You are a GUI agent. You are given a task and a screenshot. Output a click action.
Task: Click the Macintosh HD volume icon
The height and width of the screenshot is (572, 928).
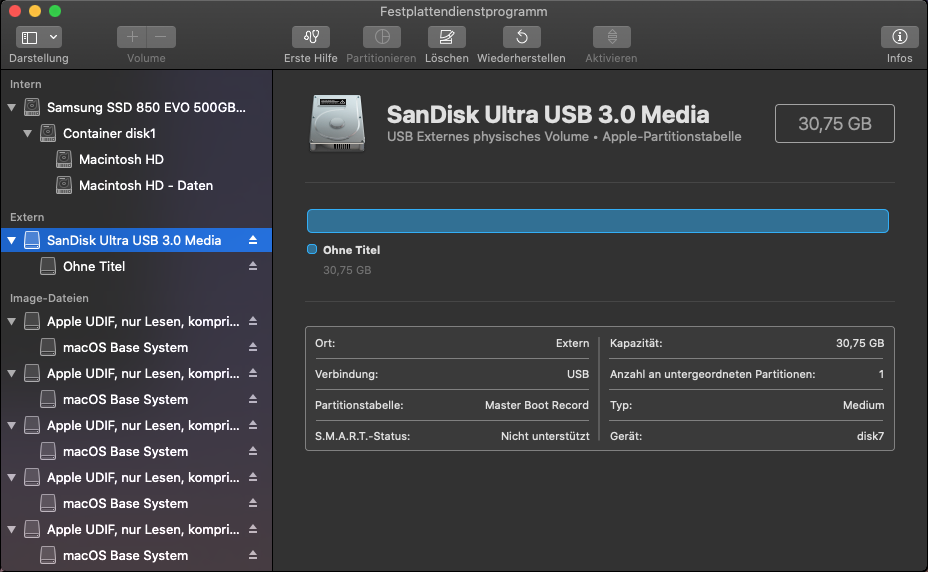64,159
